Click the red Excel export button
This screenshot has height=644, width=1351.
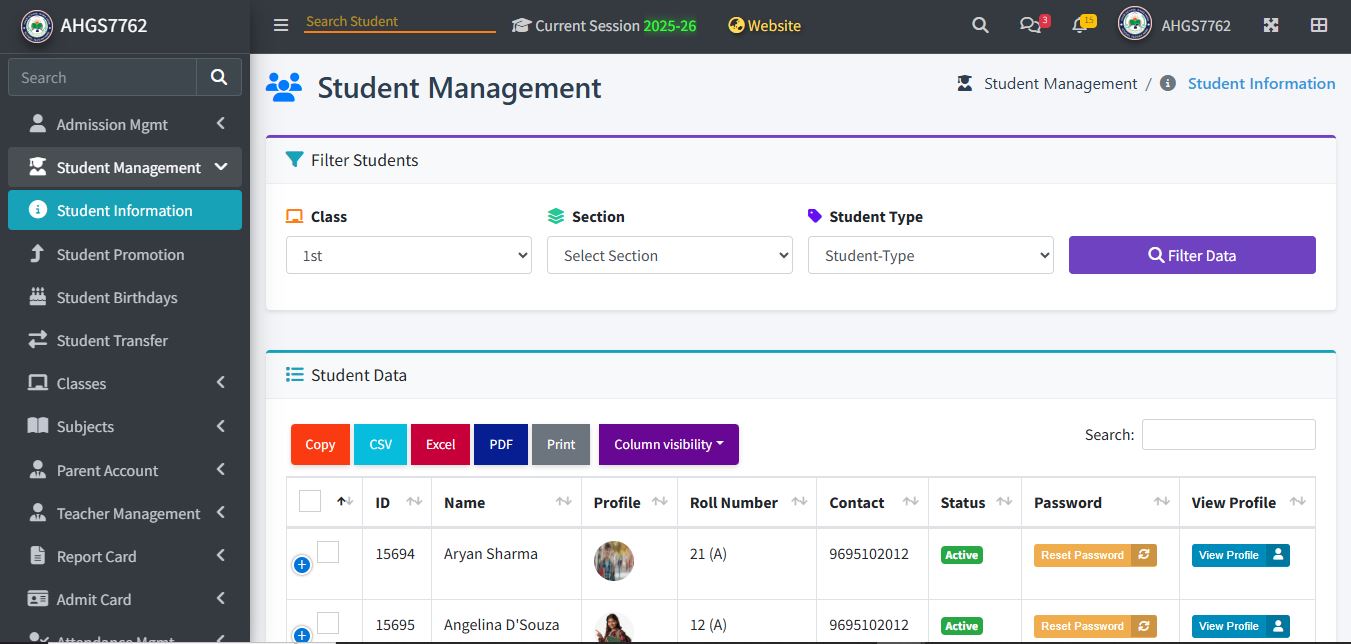click(440, 444)
